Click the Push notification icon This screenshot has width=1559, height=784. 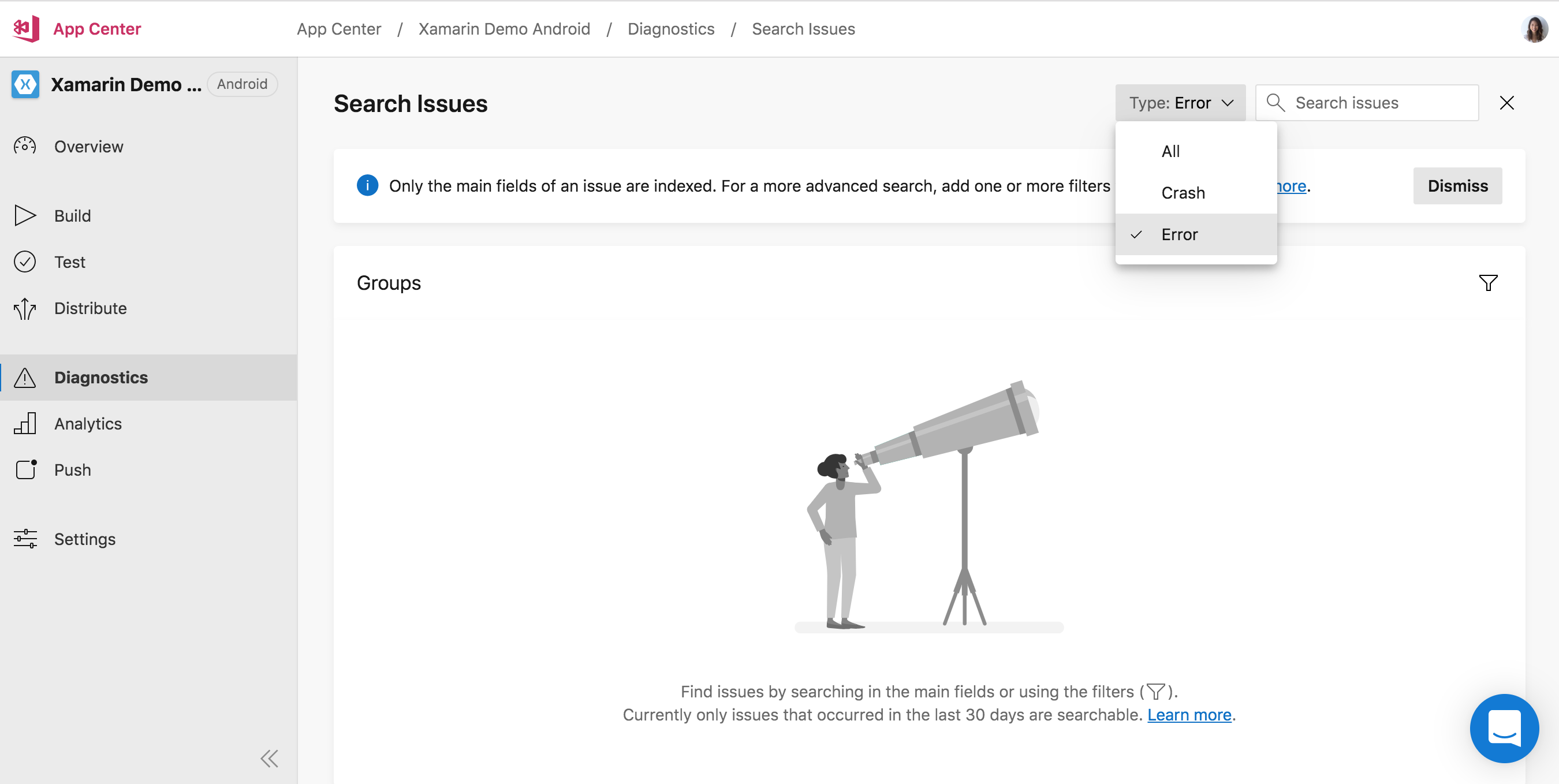(25, 469)
